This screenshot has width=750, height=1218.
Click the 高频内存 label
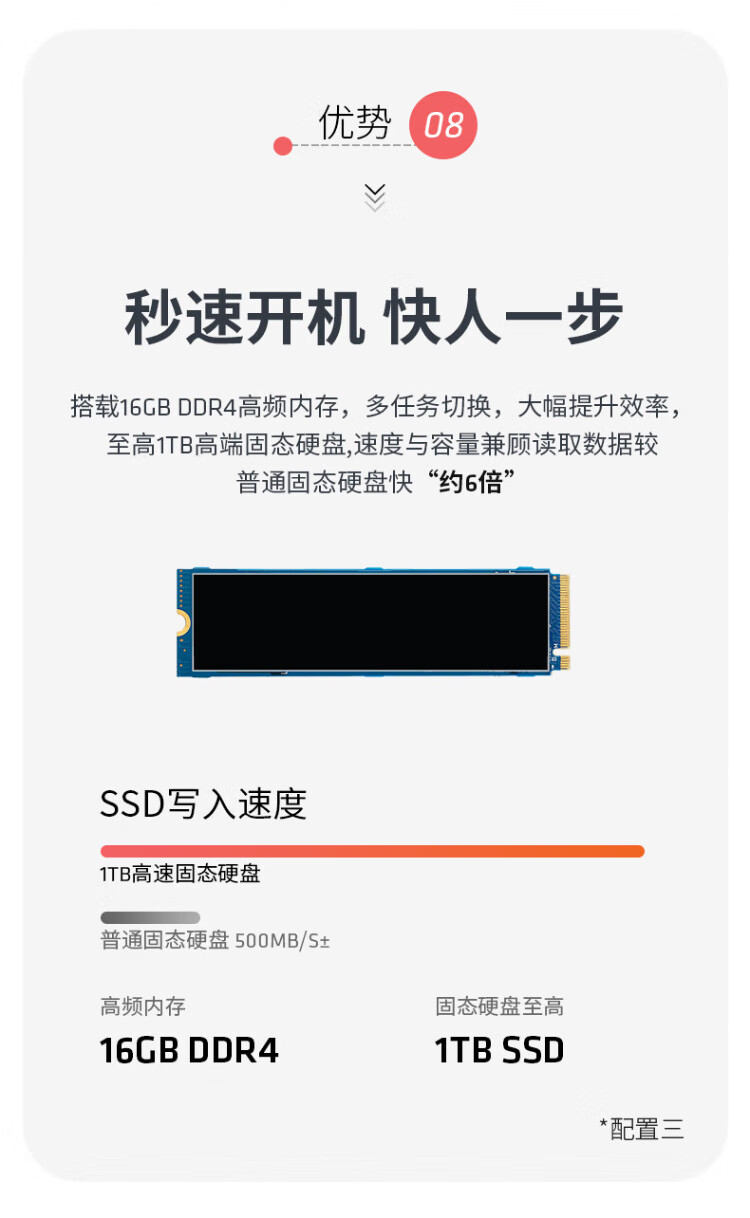[143, 1006]
